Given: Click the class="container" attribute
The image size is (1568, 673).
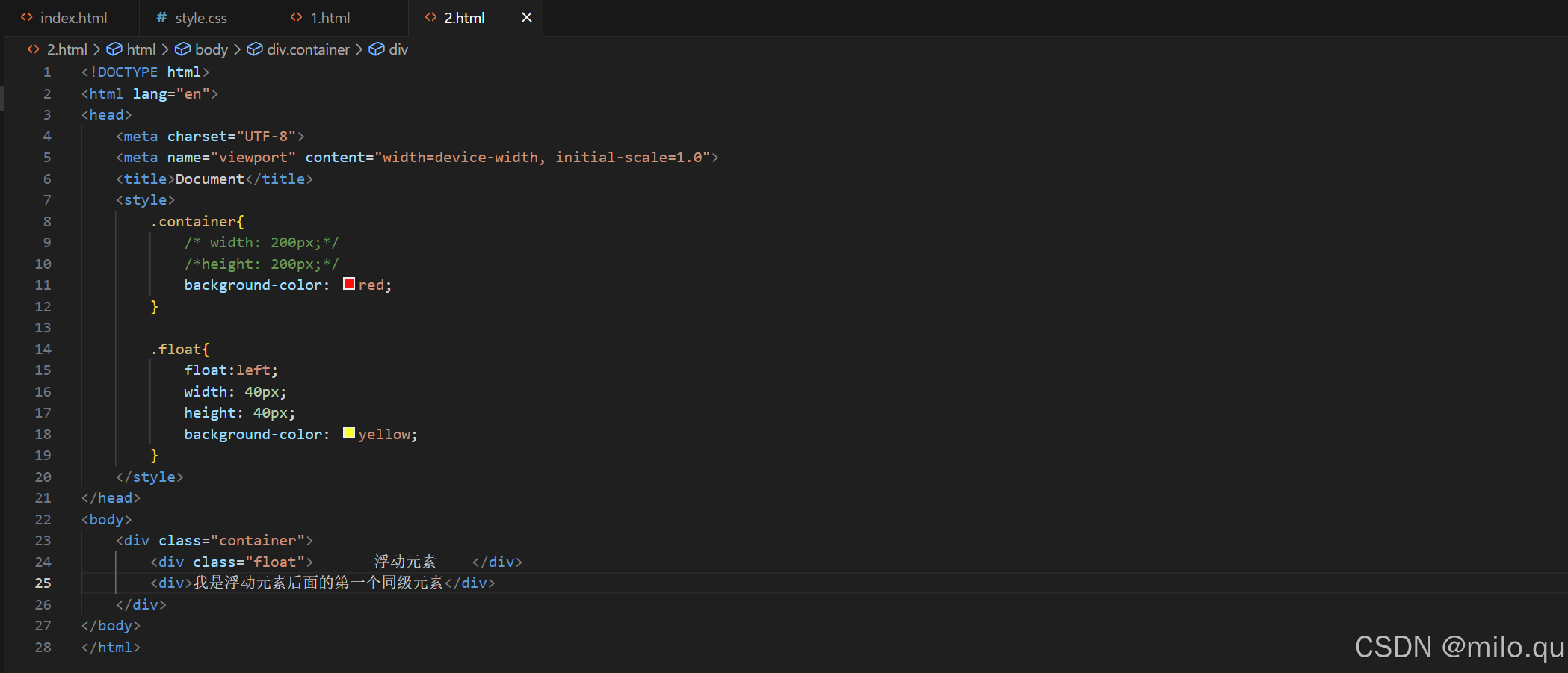Looking at the screenshot, I should click(232, 541).
